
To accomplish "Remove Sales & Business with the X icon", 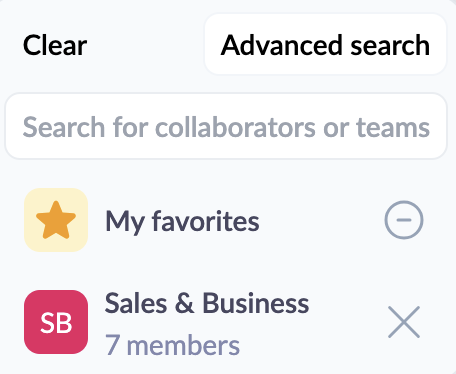I will point(404,322).
